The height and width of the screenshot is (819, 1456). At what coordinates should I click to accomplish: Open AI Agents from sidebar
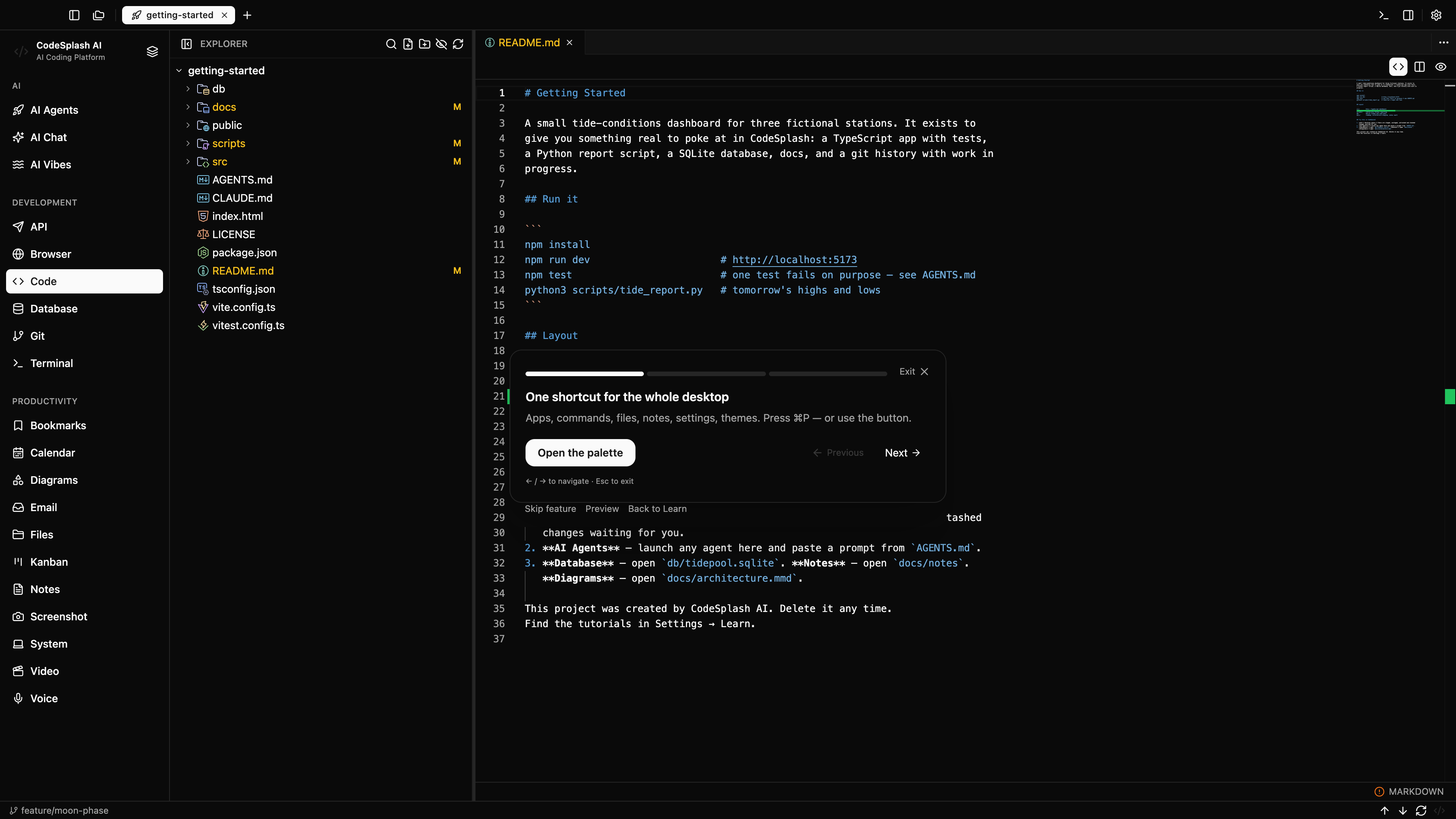click(x=84, y=110)
